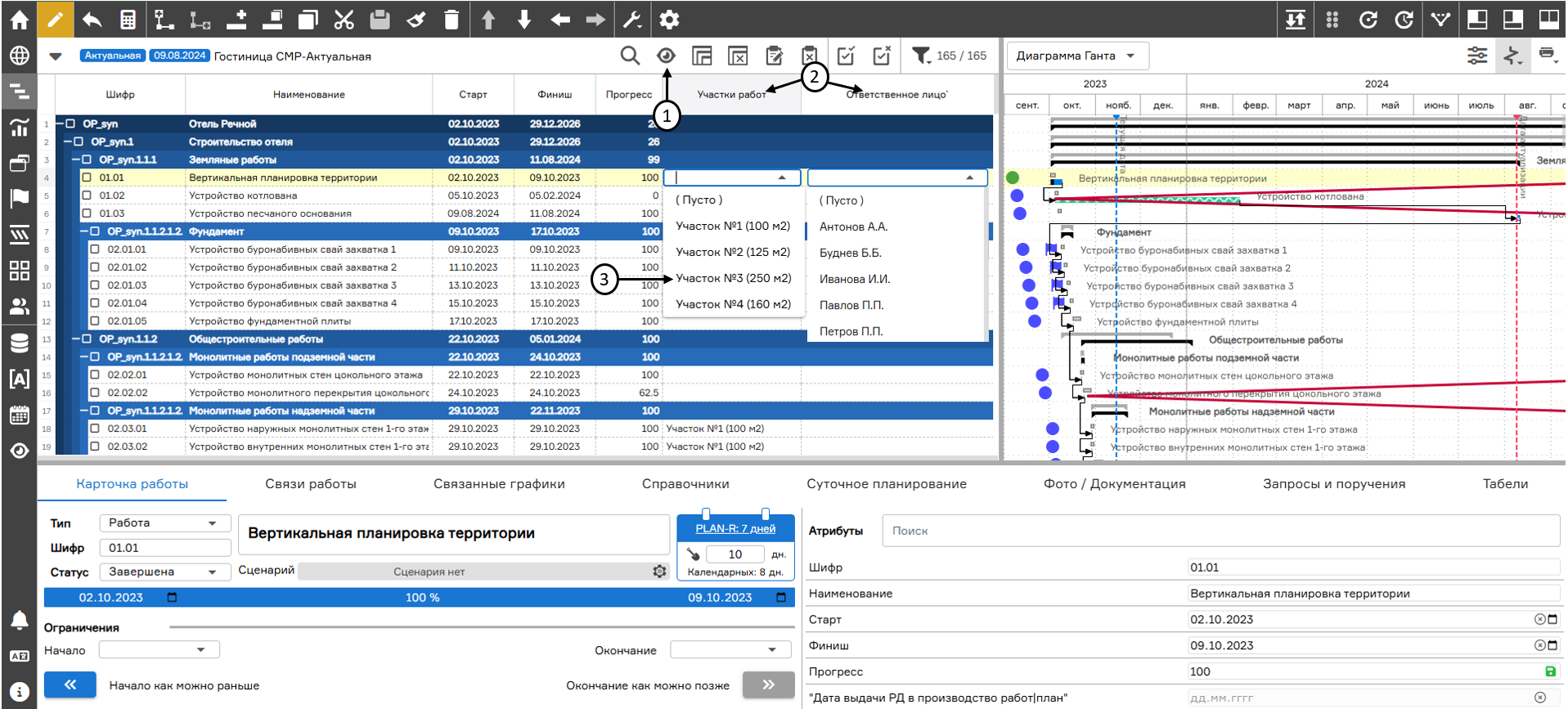Screen dimensions: 1568x709
Task: Click the blue double-left arrow button
Action: [70, 685]
